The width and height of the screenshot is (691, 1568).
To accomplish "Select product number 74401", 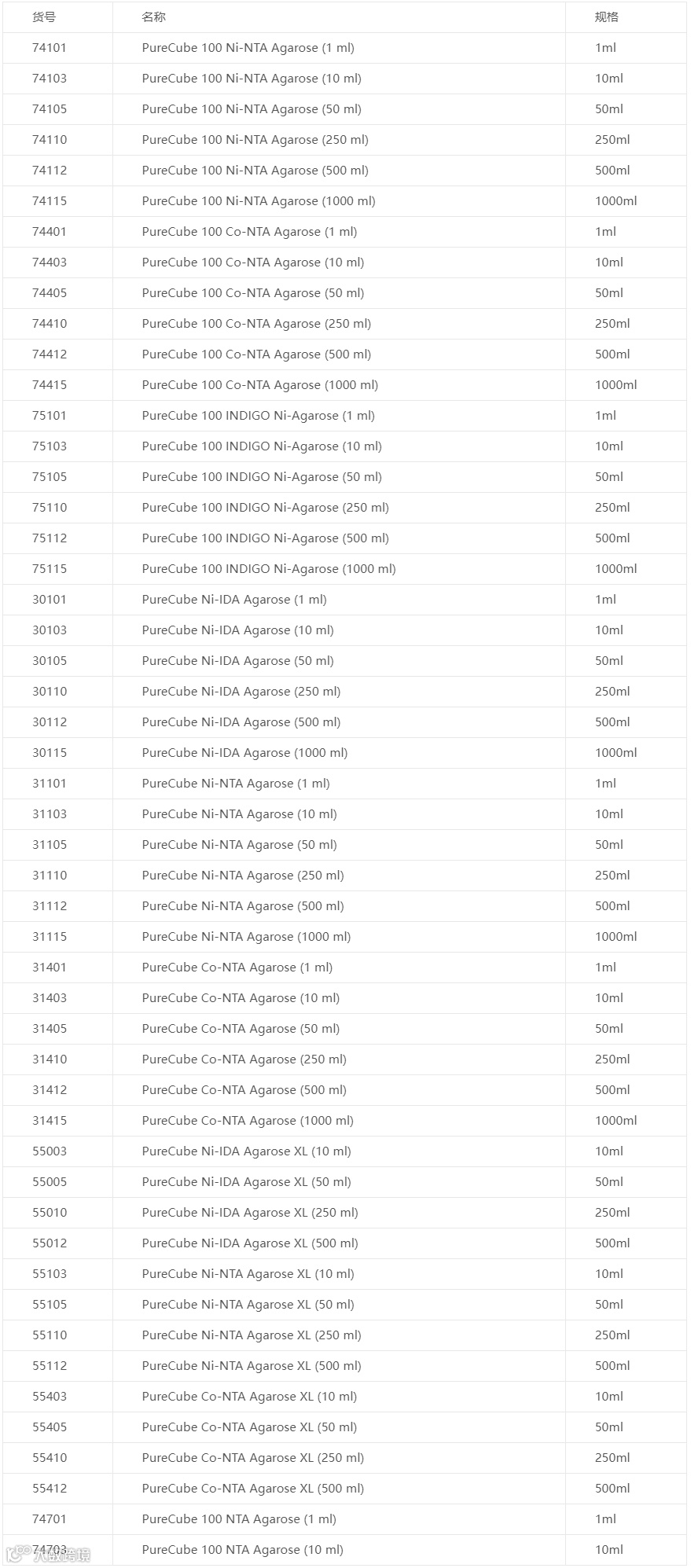I will coord(50,232).
